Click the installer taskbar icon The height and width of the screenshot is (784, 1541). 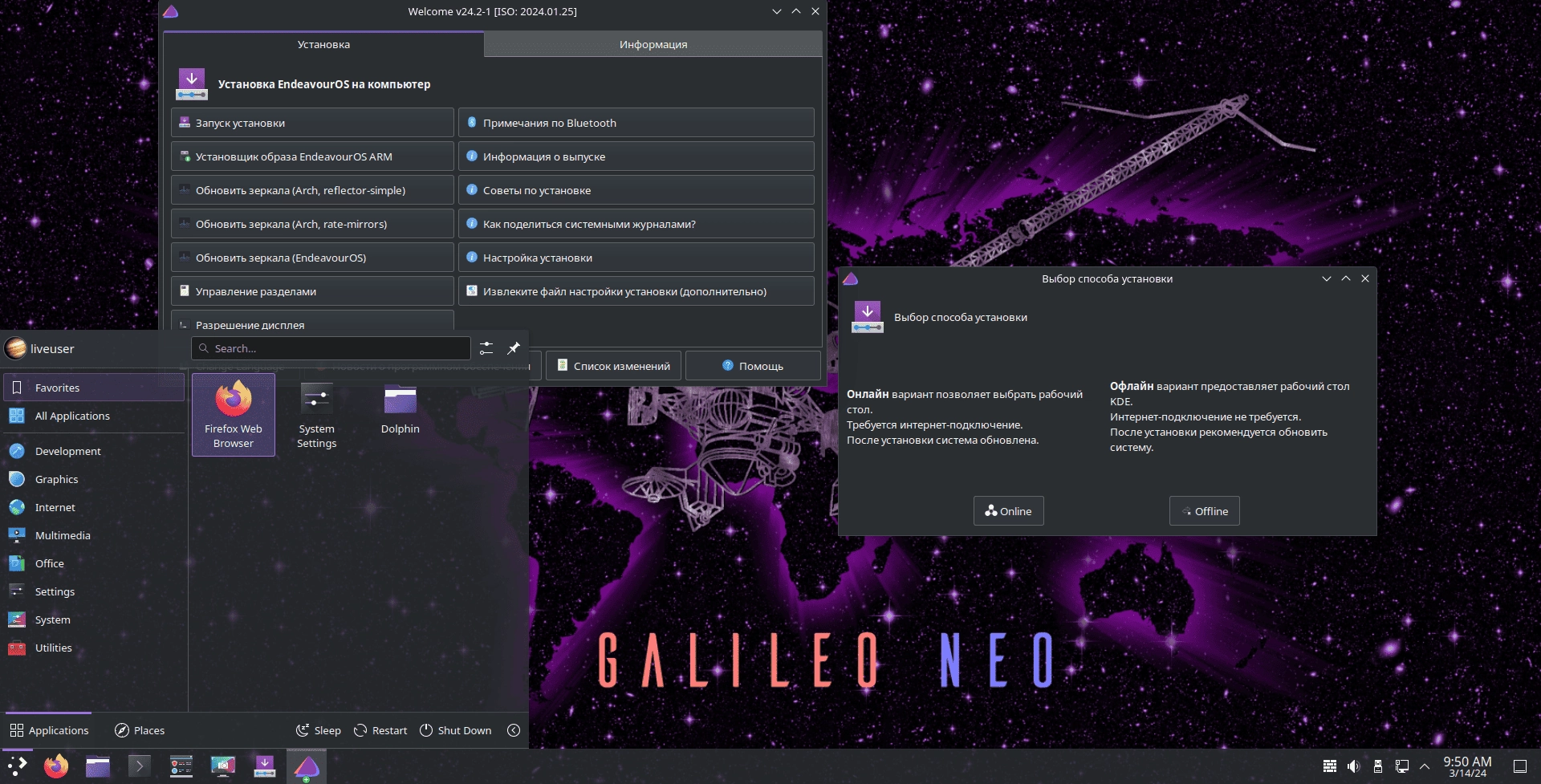265,766
